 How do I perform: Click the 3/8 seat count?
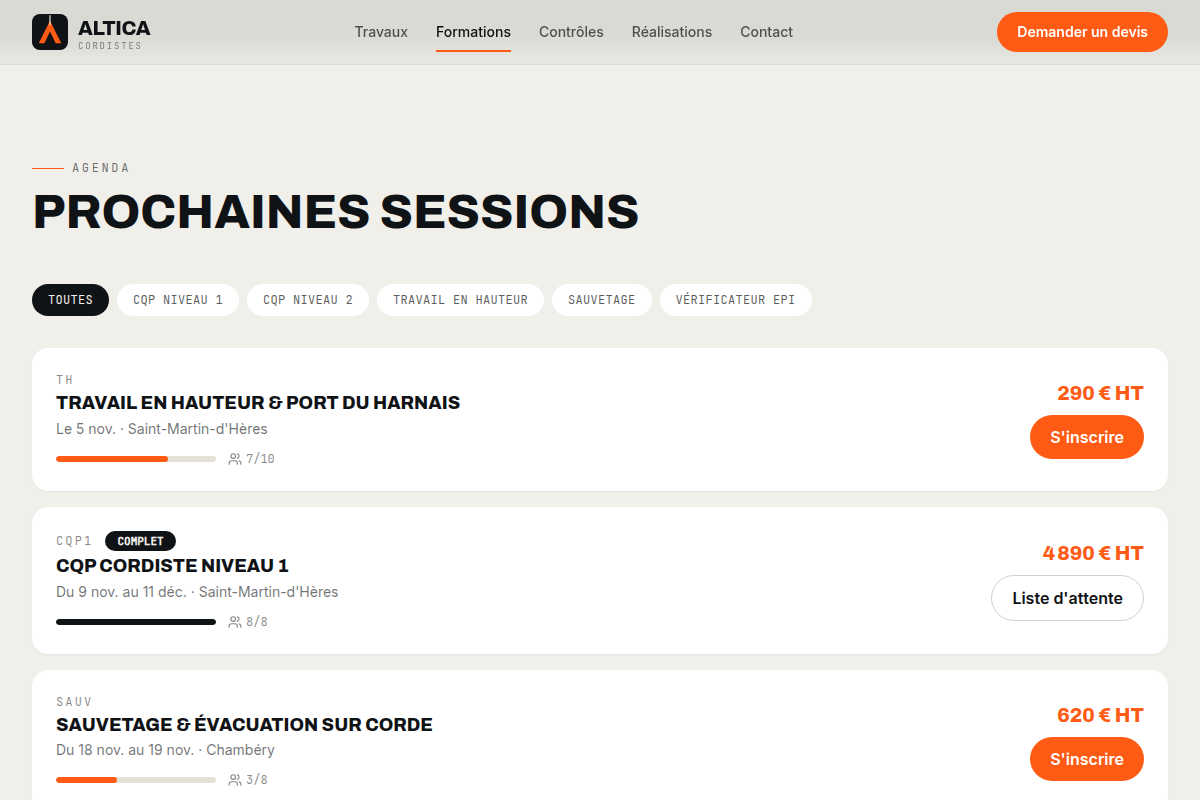click(257, 780)
